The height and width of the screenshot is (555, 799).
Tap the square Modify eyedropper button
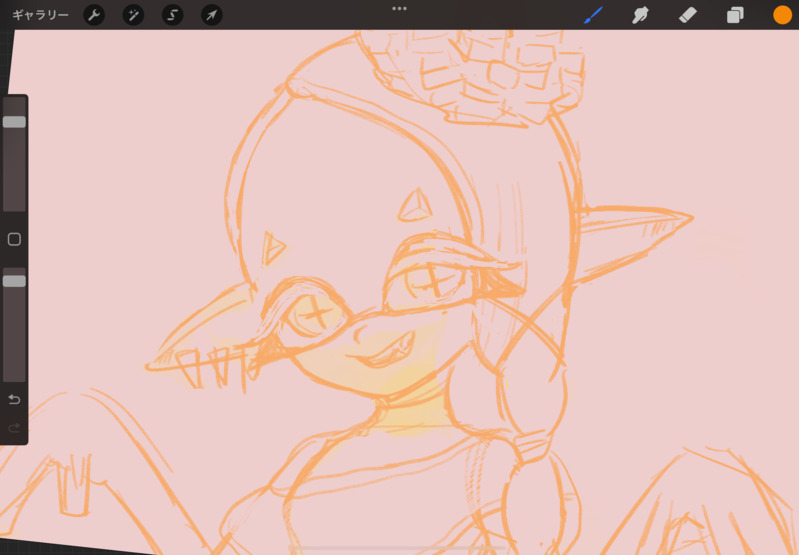[14, 239]
